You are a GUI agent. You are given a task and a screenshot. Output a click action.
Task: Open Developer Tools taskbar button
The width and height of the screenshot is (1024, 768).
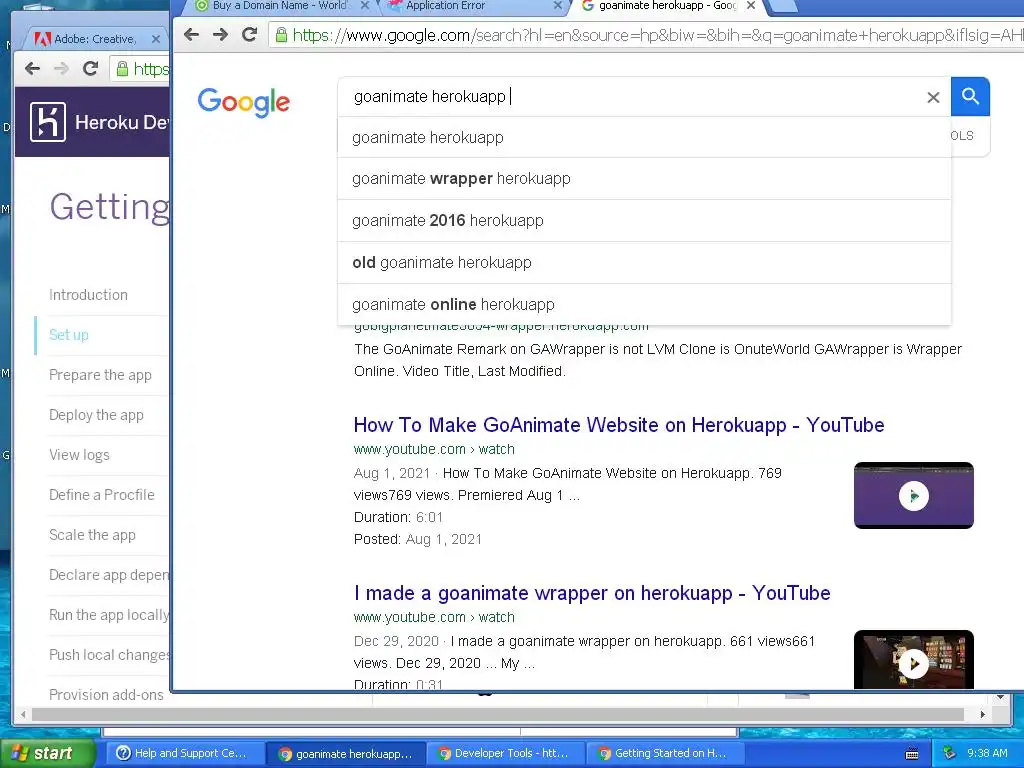coord(504,754)
